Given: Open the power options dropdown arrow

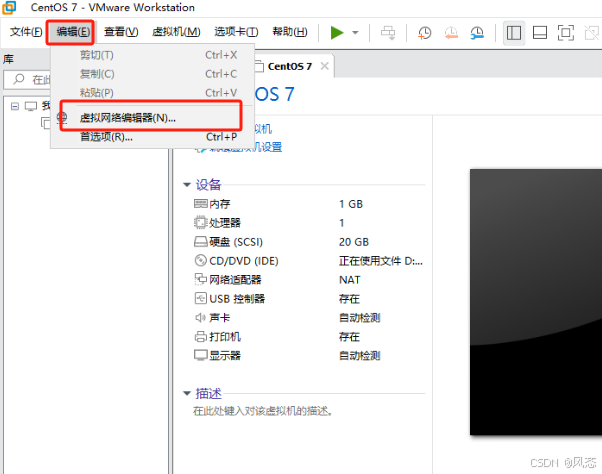Looking at the screenshot, I should click(356, 33).
